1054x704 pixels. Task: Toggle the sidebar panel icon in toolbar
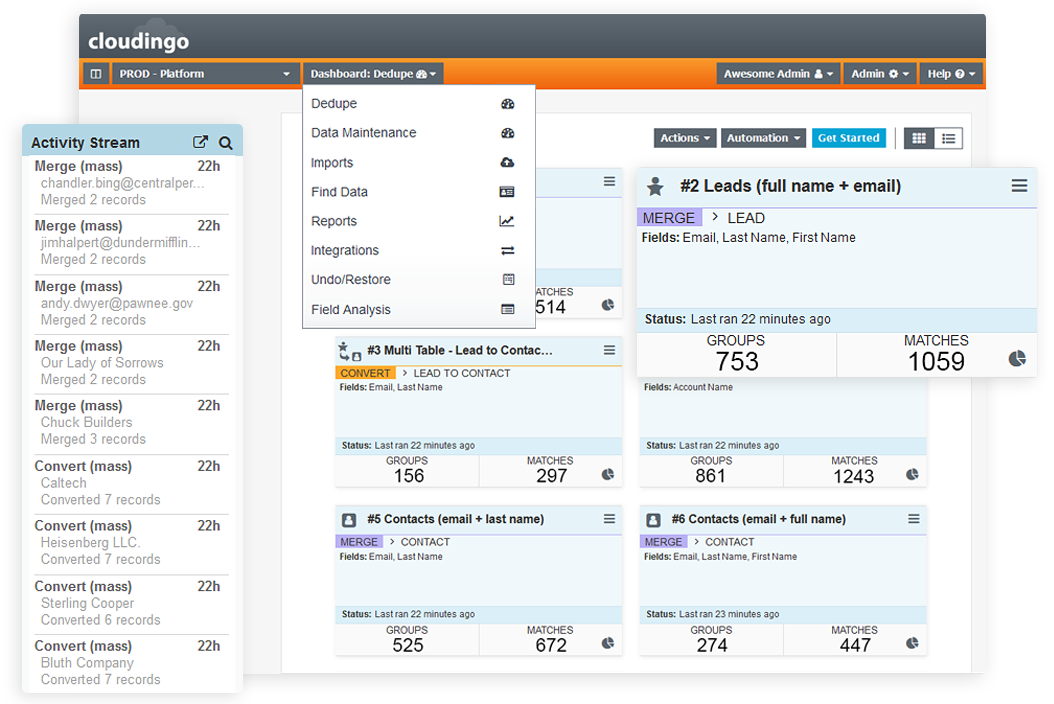click(96, 74)
